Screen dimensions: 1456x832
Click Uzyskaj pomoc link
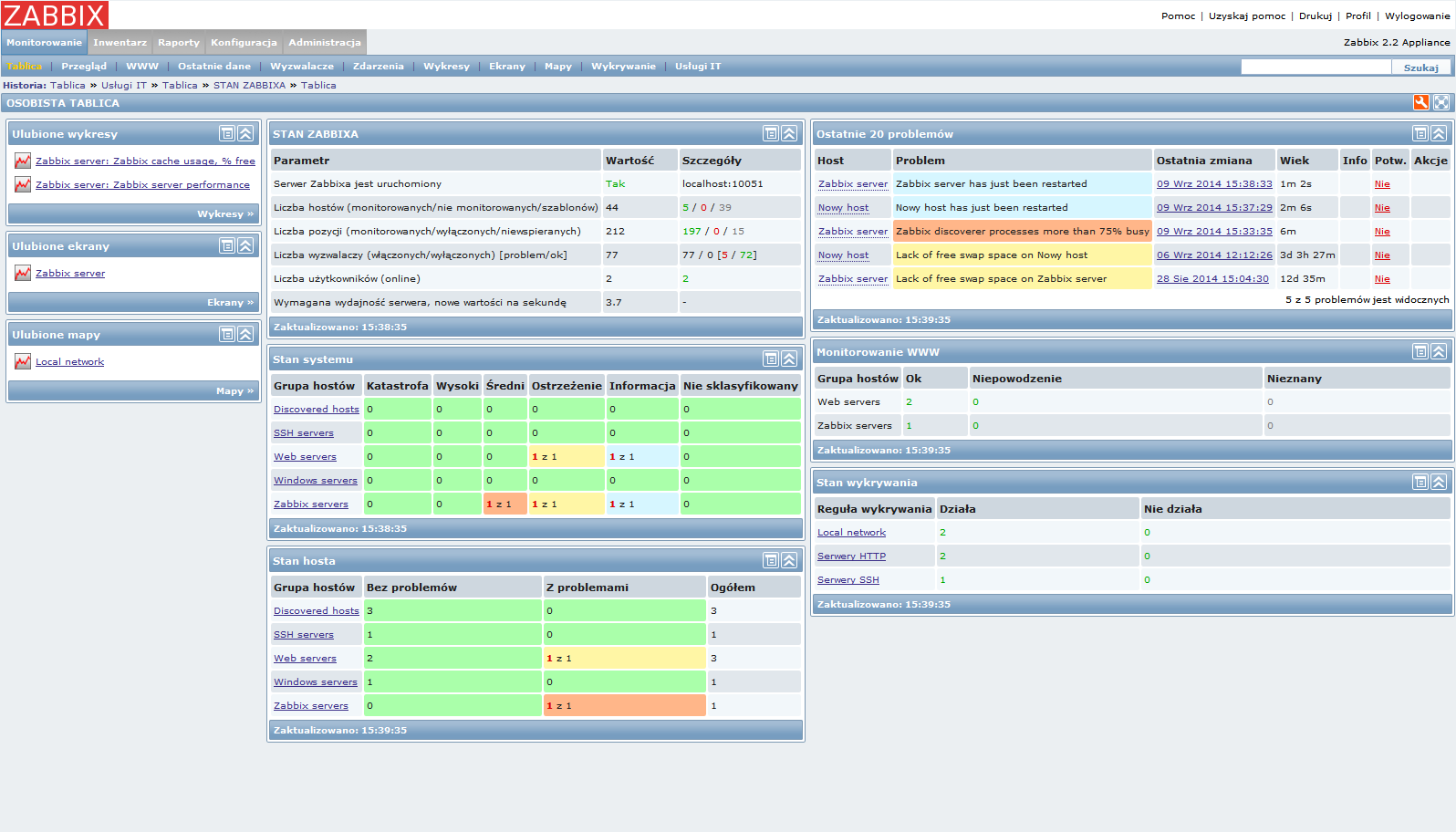click(x=1247, y=16)
